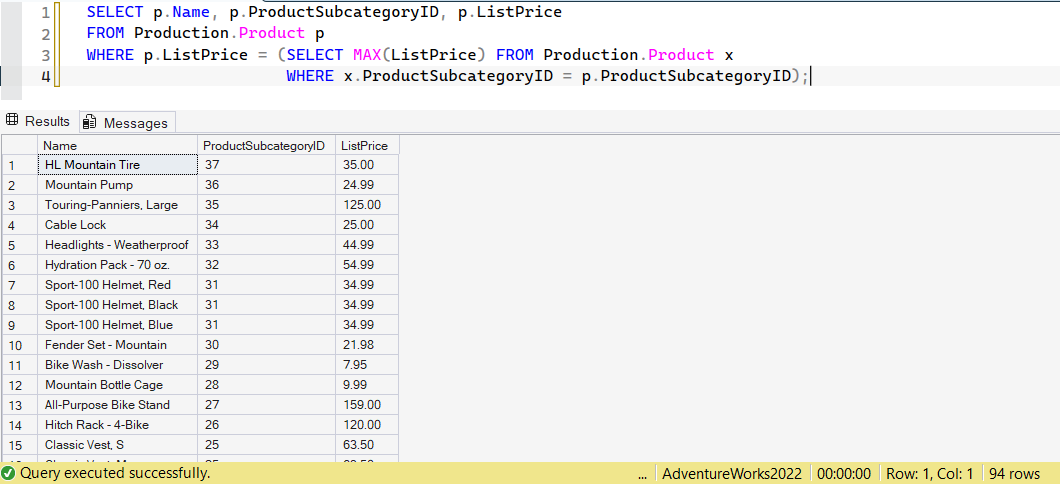Click 'Query executed successfully.' status text
The image size is (1060, 484).
coord(115,473)
